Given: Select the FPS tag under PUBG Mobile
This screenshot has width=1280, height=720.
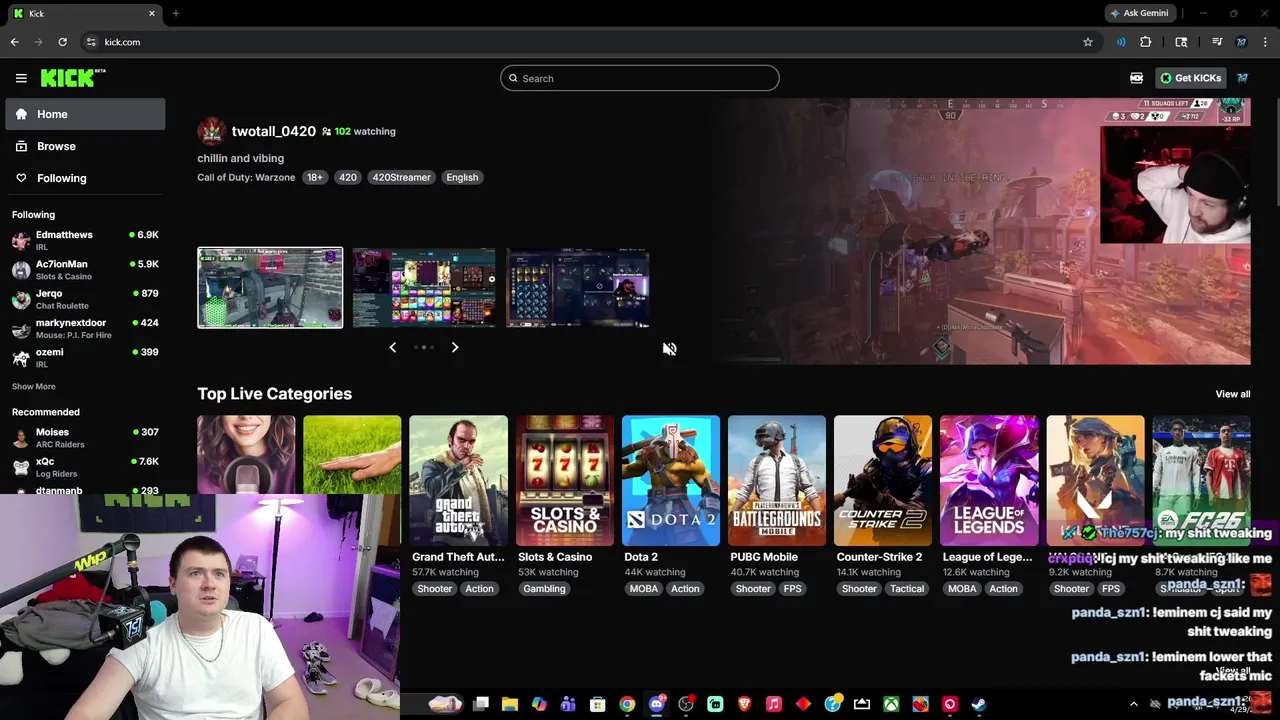Looking at the screenshot, I should coord(793,589).
